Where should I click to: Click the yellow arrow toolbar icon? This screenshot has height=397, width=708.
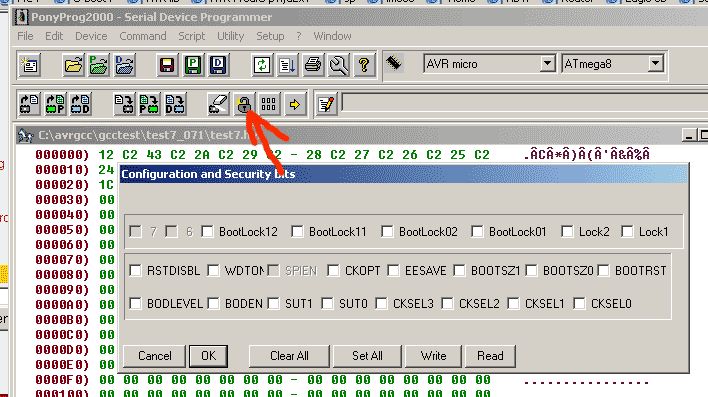point(295,104)
